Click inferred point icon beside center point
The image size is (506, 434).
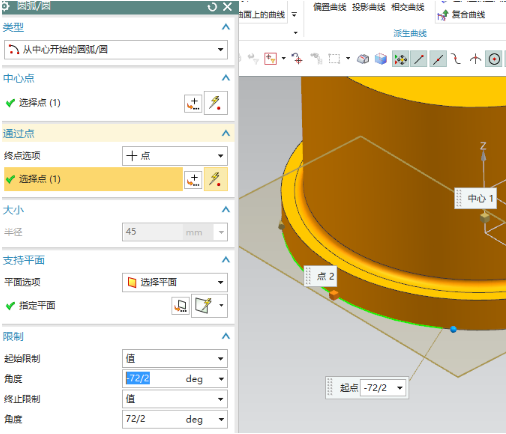[216, 103]
